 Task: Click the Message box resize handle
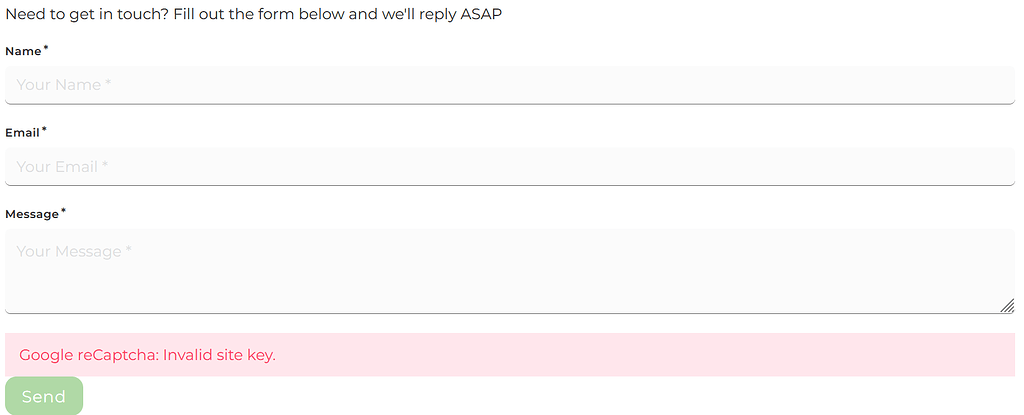[1007, 306]
